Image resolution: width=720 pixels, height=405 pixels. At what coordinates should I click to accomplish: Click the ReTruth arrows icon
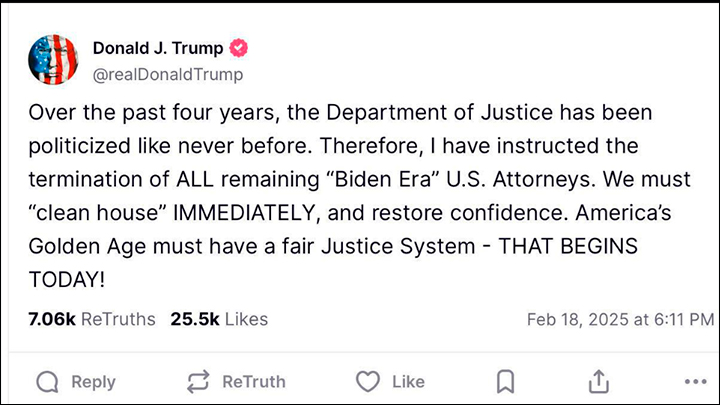coord(199,381)
